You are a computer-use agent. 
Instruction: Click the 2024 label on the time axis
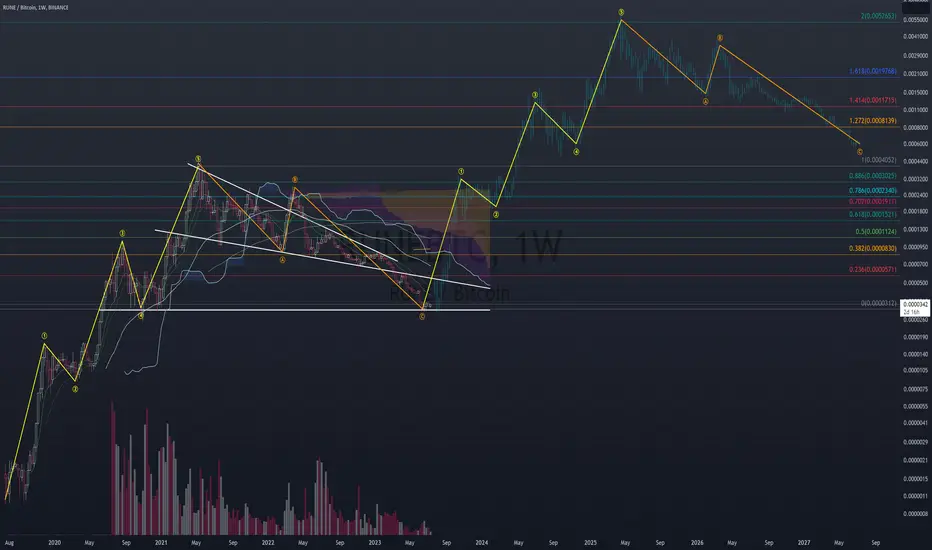(x=482, y=543)
